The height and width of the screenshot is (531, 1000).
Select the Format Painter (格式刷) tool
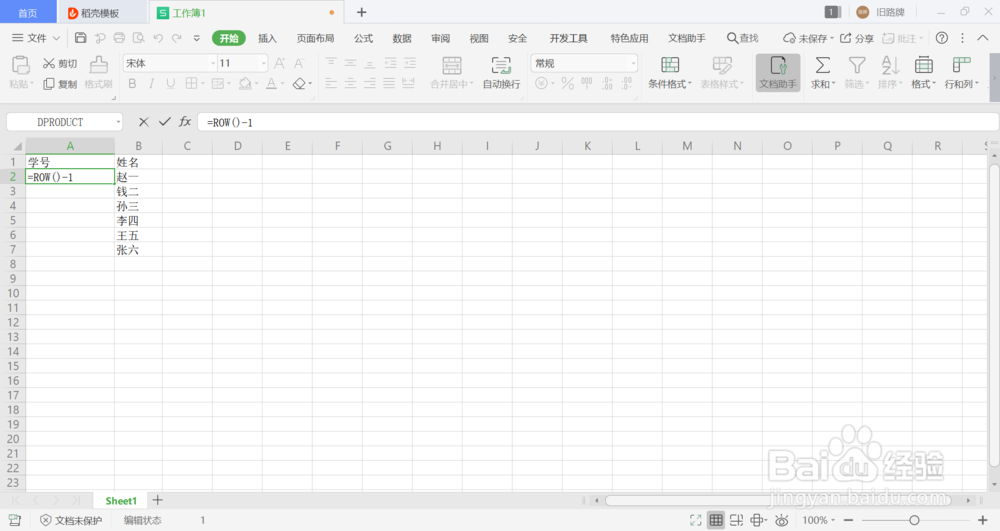tap(98, 72)
